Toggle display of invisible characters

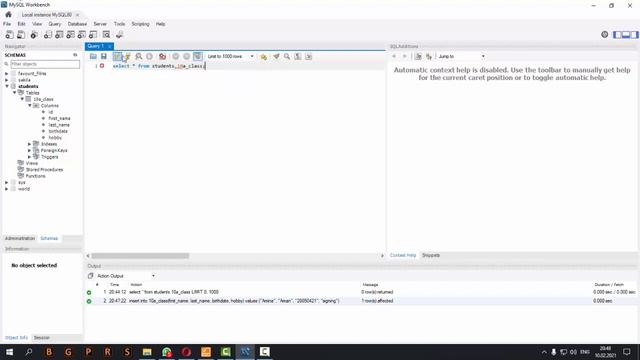coord(298,56)
